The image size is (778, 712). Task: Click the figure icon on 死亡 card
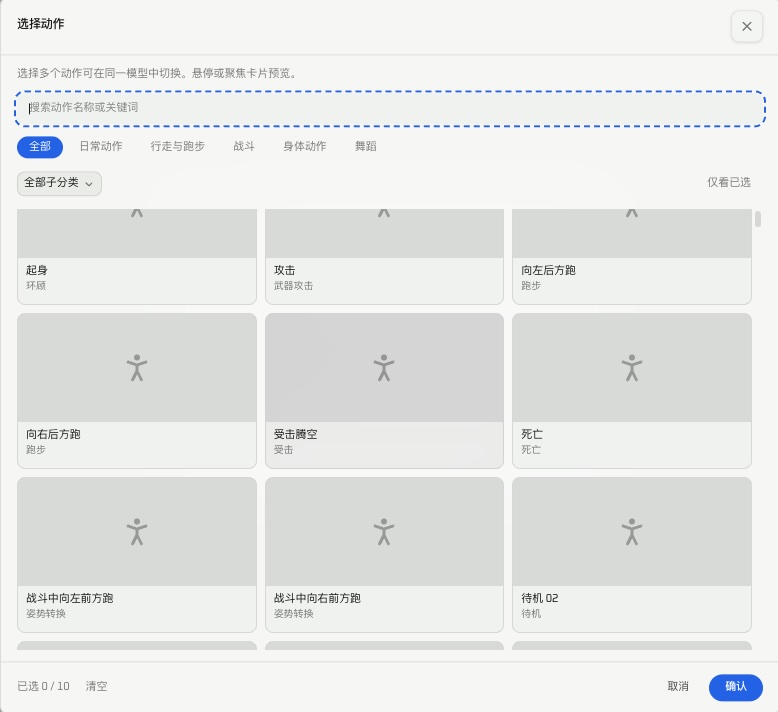632,368
